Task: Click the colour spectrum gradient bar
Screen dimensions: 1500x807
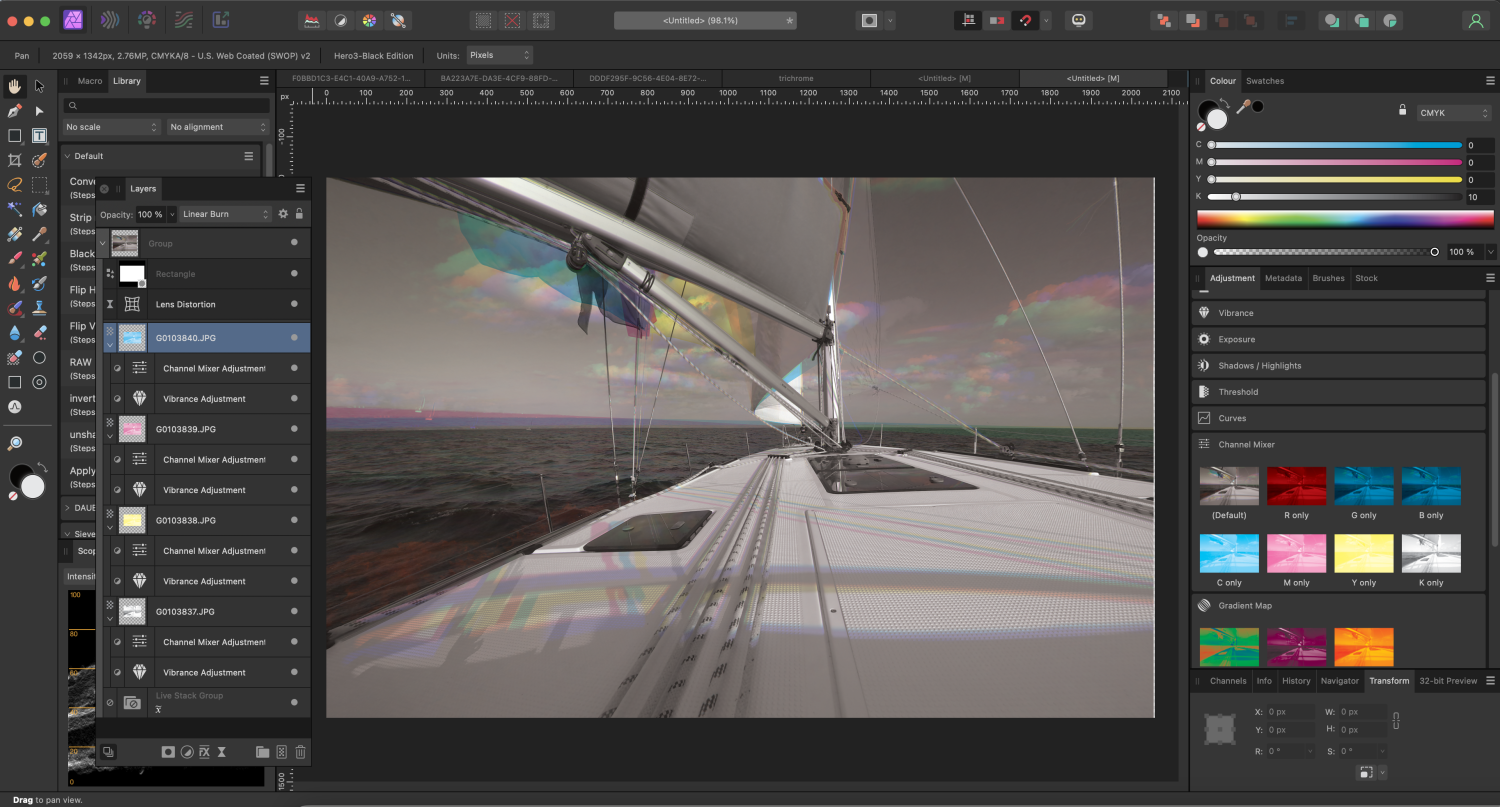Action: tap(1346, 220)
